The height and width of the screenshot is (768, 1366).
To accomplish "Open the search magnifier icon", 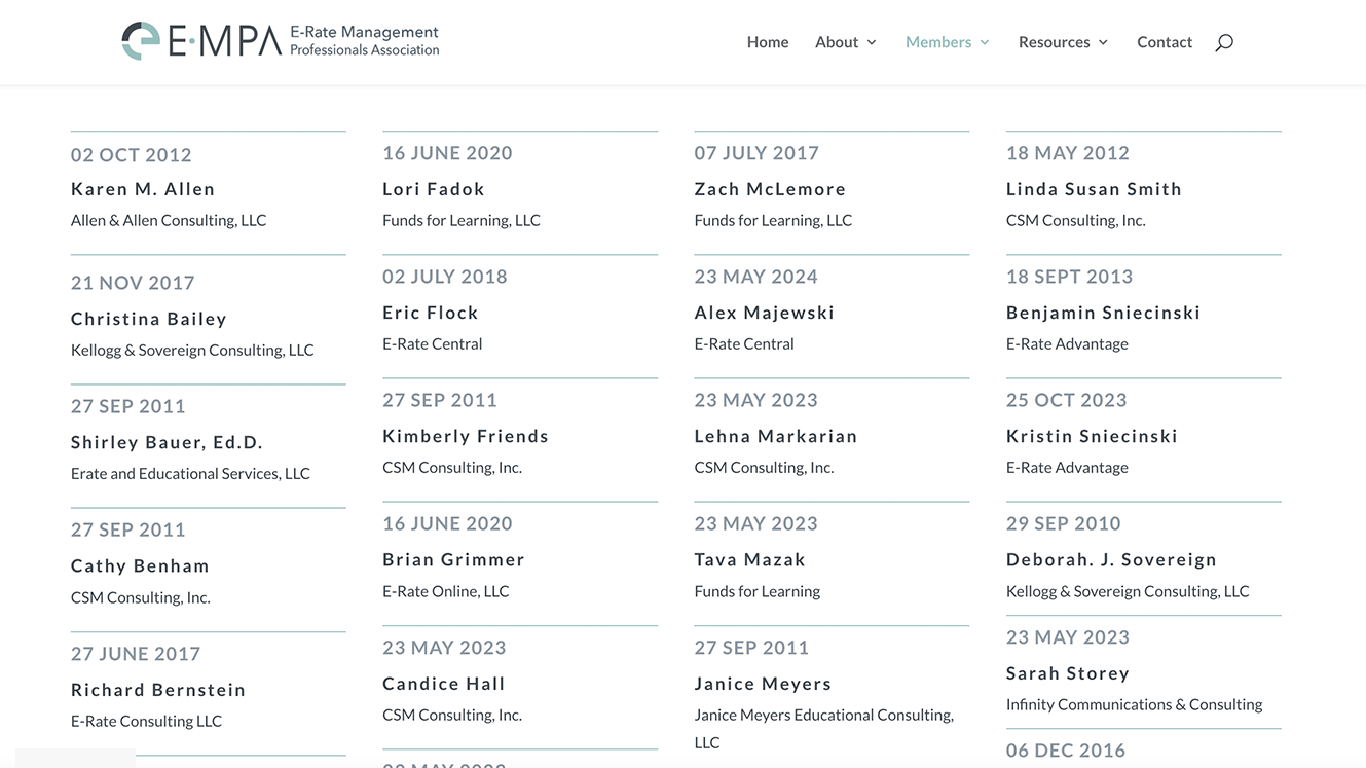I will pyautogui.click(x=1224, y=42).
